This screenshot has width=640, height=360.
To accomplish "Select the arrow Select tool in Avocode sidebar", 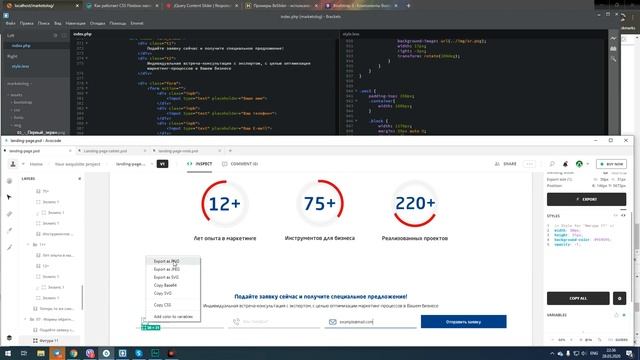I will (x=9, y=197).
